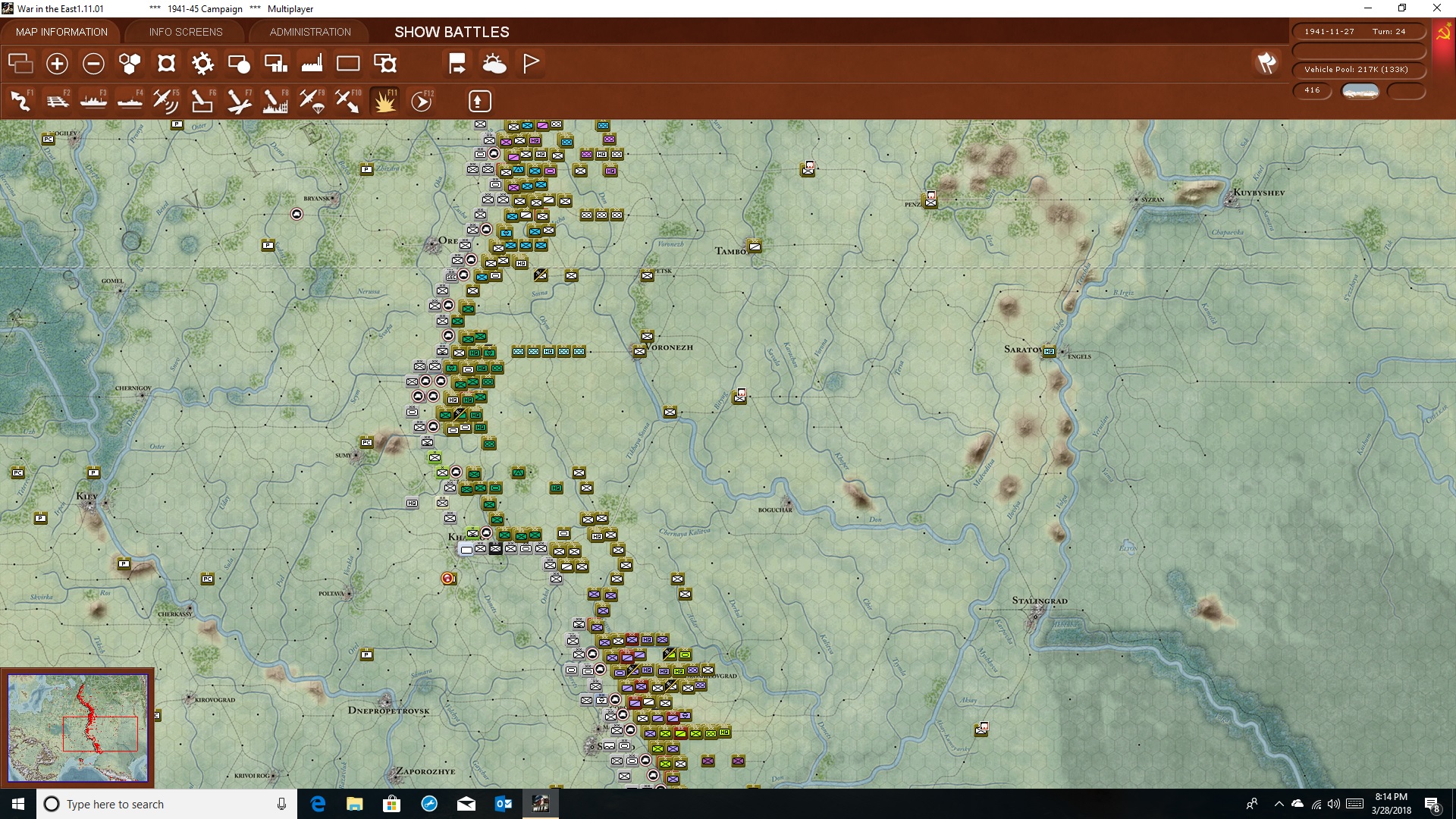Open Microsoft Edge from the taskbar

(x=318, y=804)
